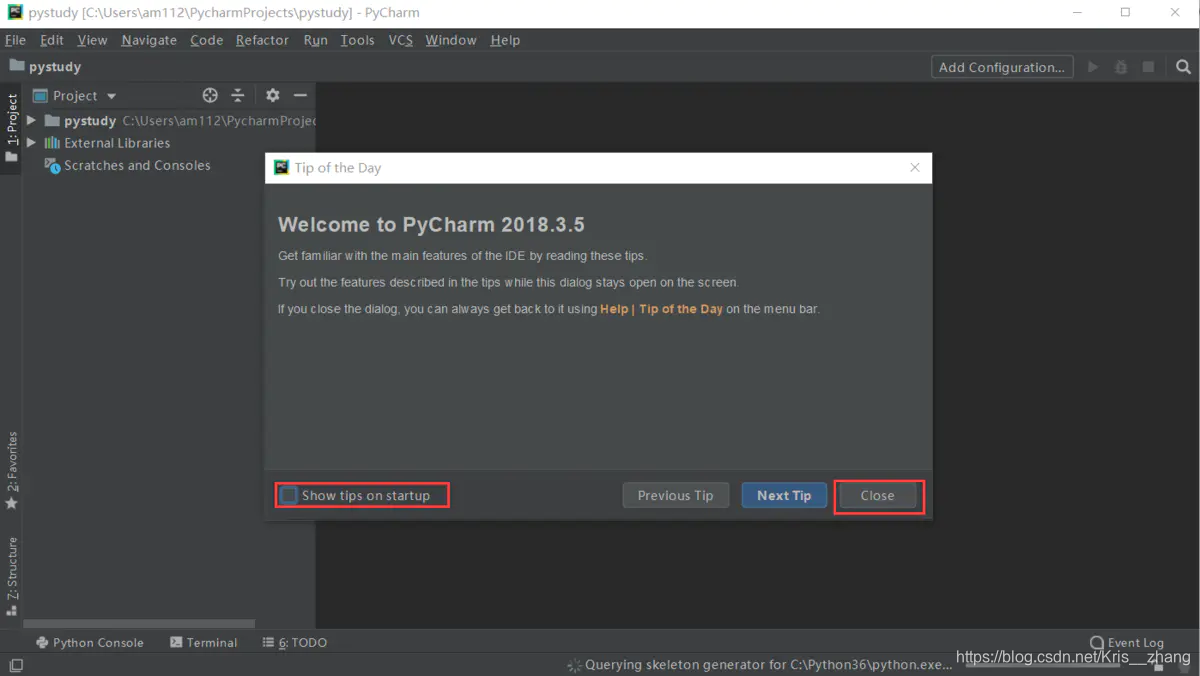Open the Terminal tool window tab
This screenshot has width=1200, height=676.
tap(204, 643)
